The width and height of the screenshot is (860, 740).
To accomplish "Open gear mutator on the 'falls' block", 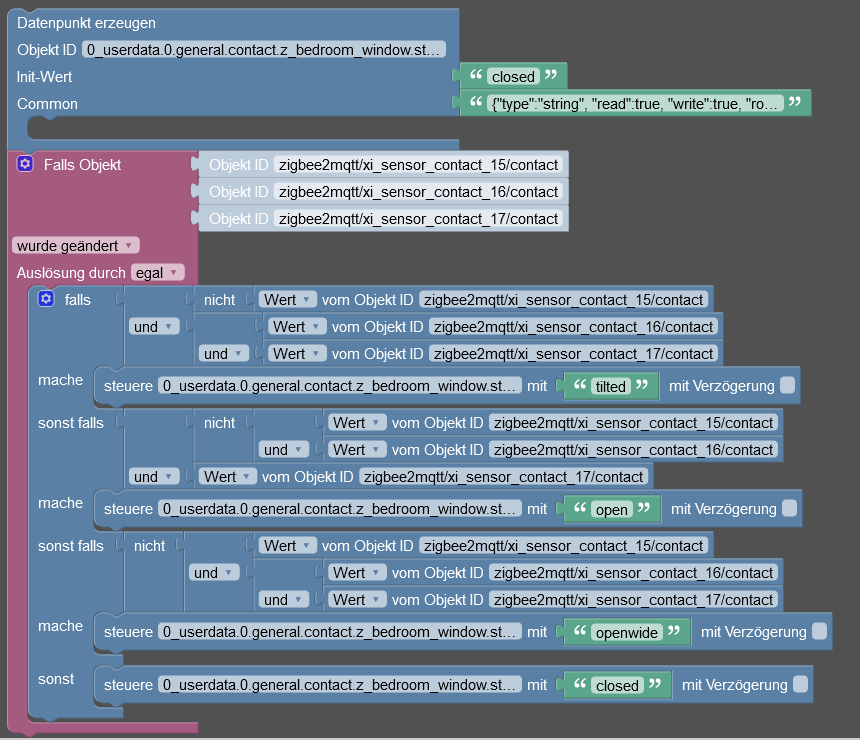I will pos(45,299).
